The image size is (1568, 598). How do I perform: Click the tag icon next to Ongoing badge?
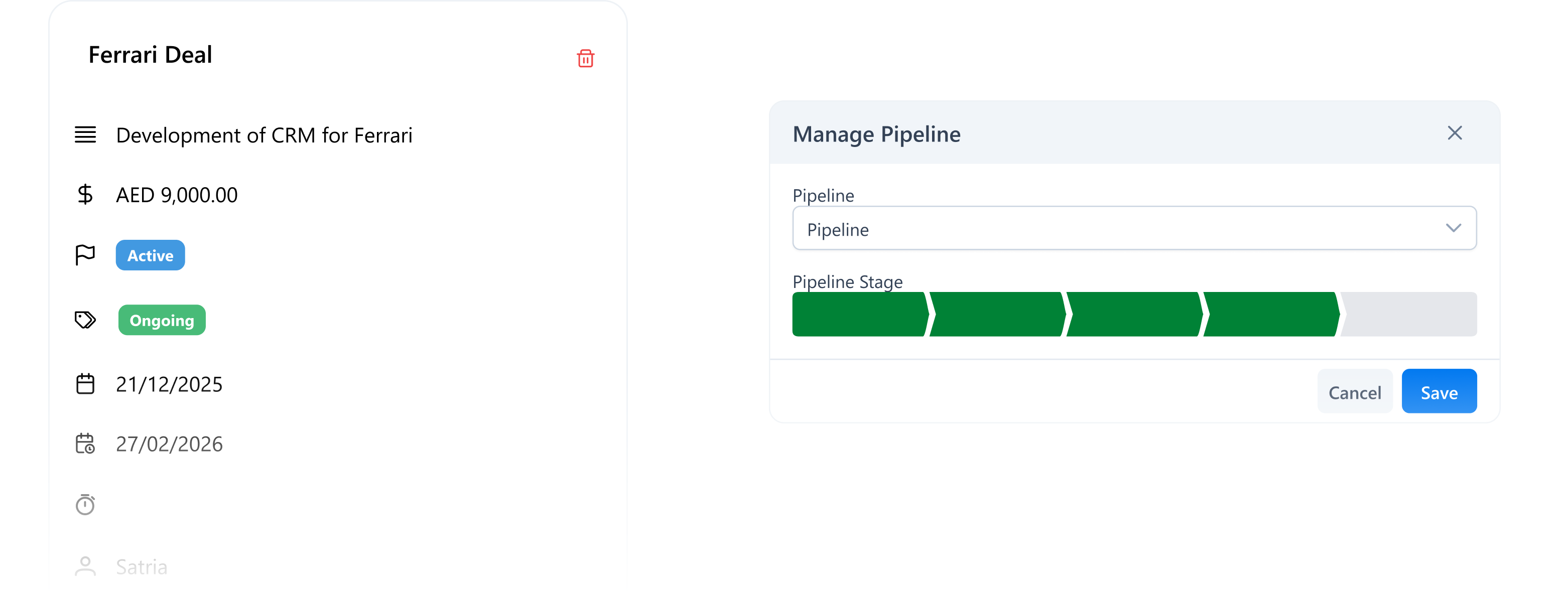(x=86, y=319)
